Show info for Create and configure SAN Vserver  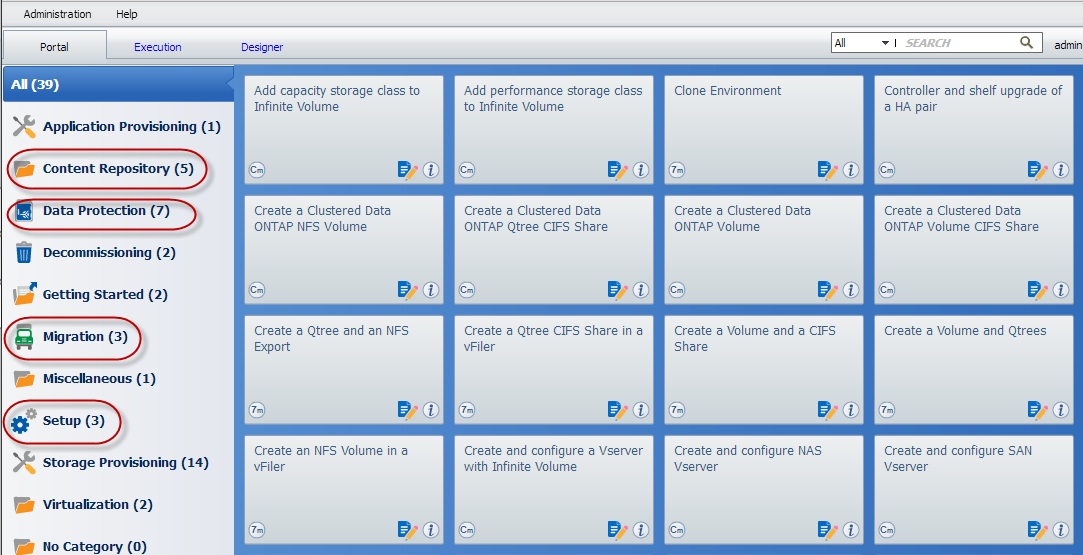[x=1061, y=530]
